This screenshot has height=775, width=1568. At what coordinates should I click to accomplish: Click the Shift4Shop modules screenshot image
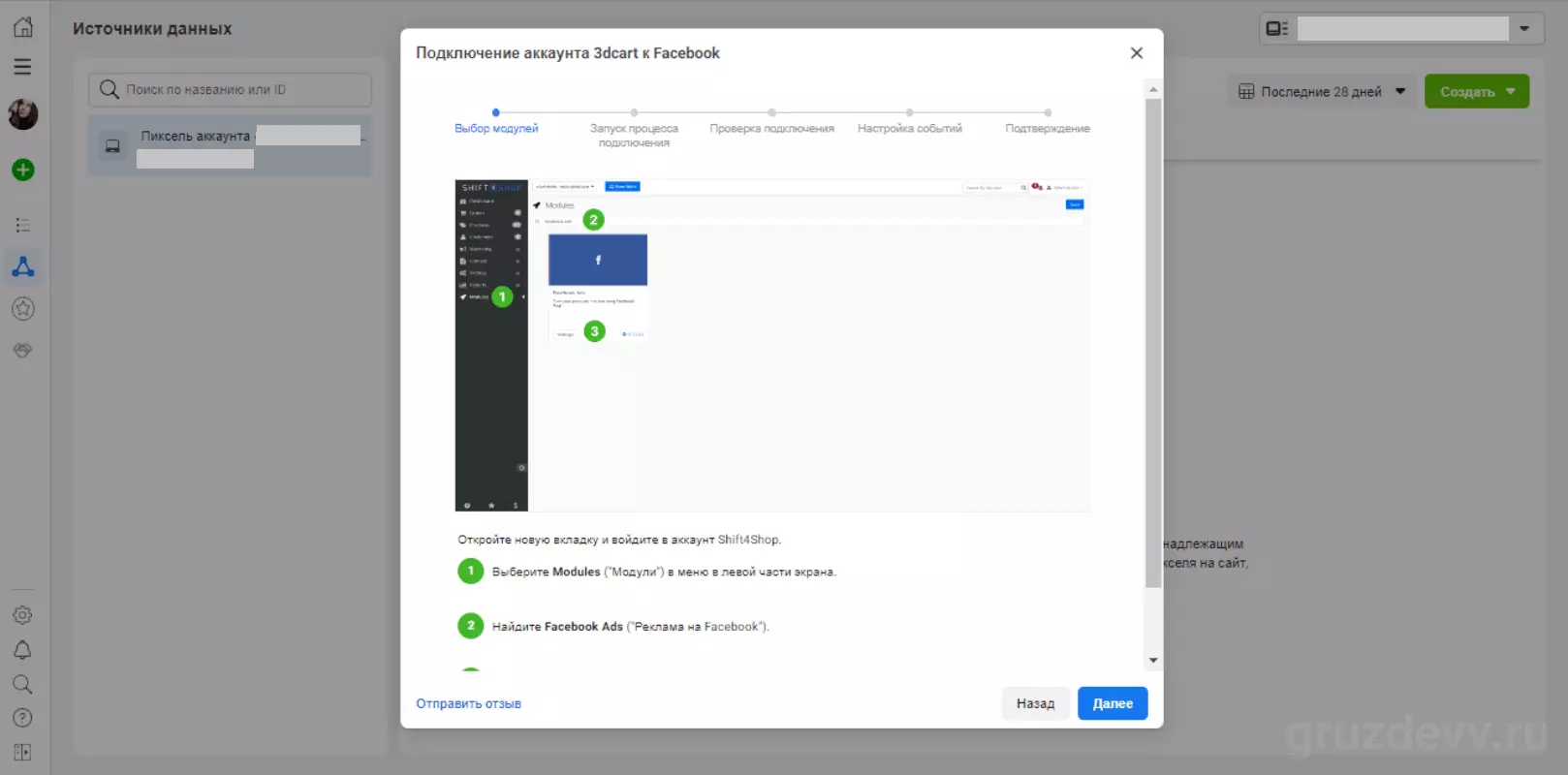(772, 345)
